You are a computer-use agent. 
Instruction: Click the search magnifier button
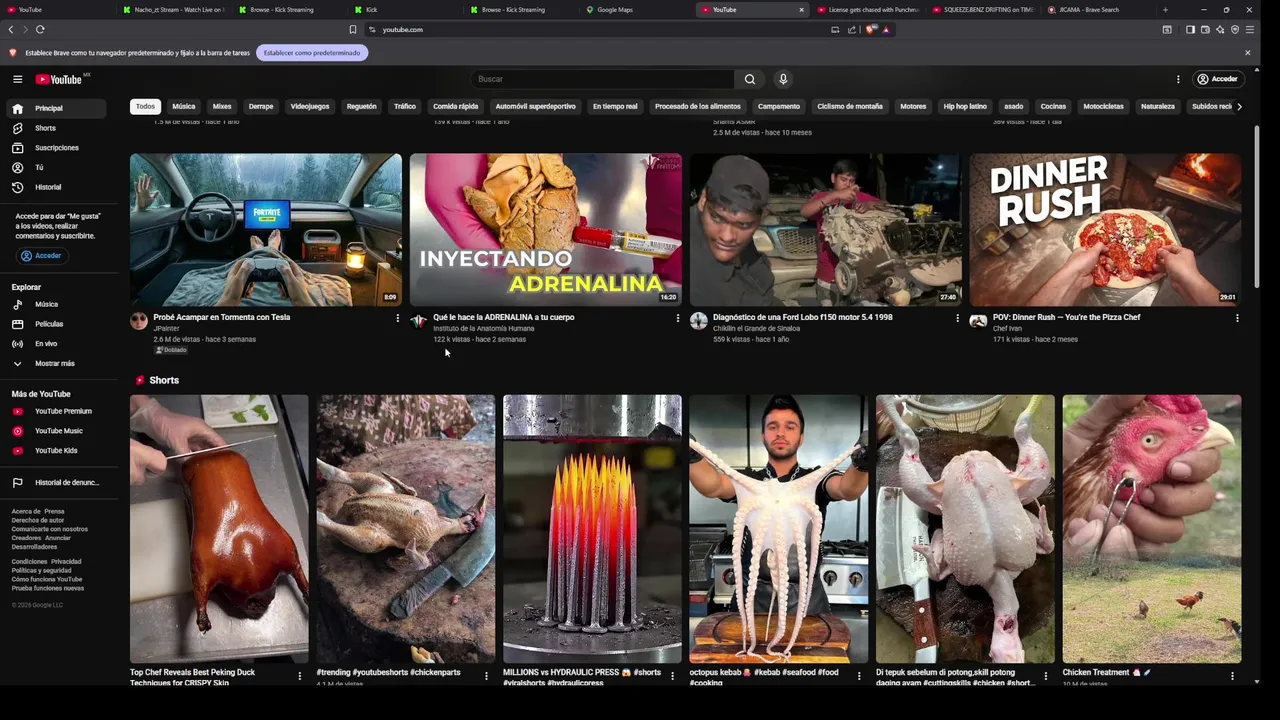coord(749,79)
